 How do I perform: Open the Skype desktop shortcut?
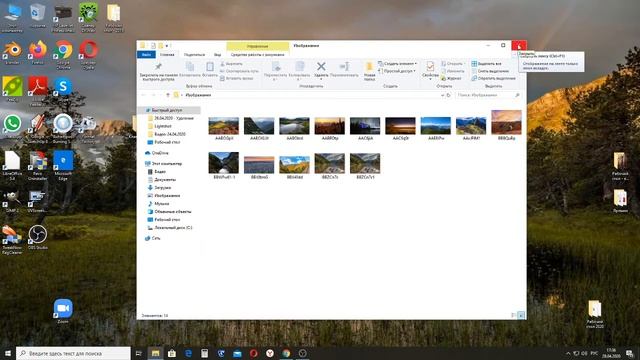63,89
